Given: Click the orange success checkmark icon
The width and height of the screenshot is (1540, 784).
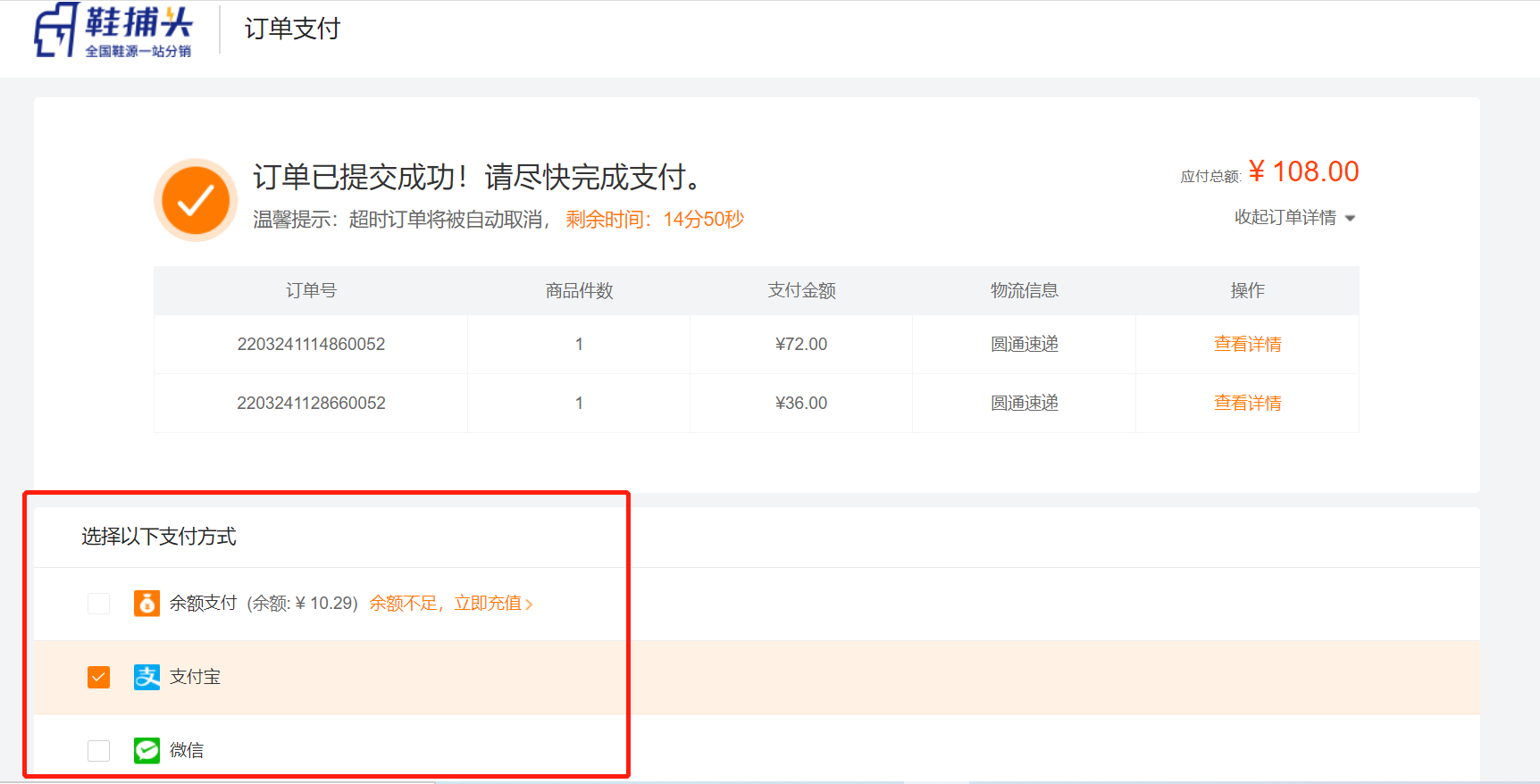Looking at the screenshot, I should [196, 200].
